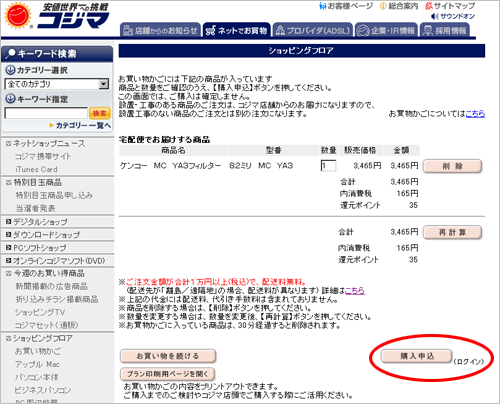Open 総合案内 link

399,6
